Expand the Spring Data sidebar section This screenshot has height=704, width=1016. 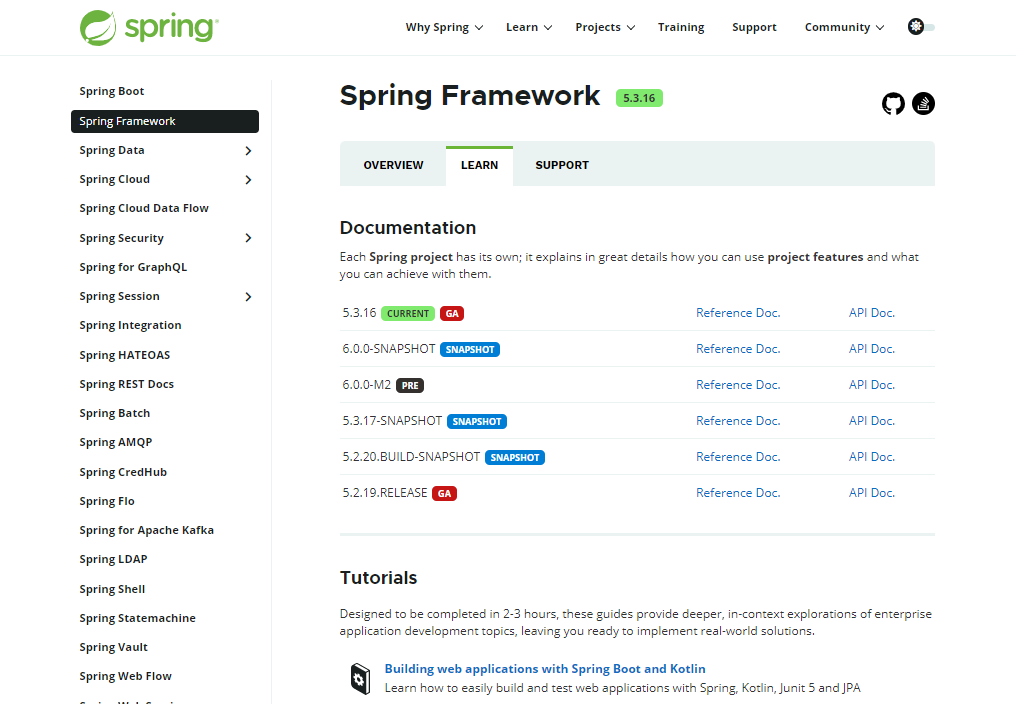247,150
